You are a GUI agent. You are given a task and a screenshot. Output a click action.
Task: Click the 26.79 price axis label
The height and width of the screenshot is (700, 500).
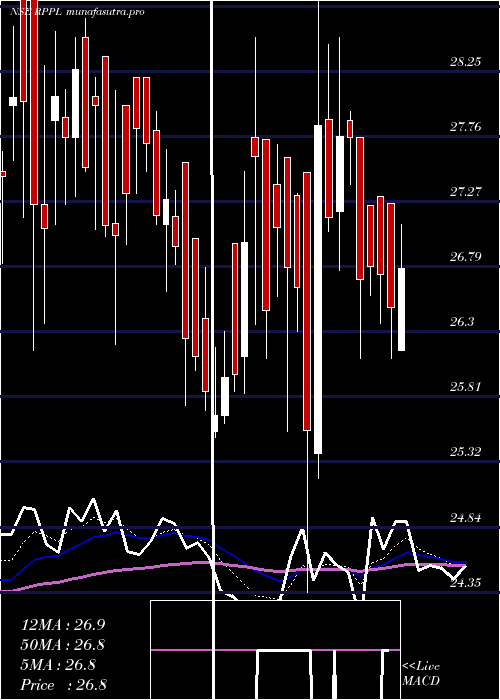465,257
